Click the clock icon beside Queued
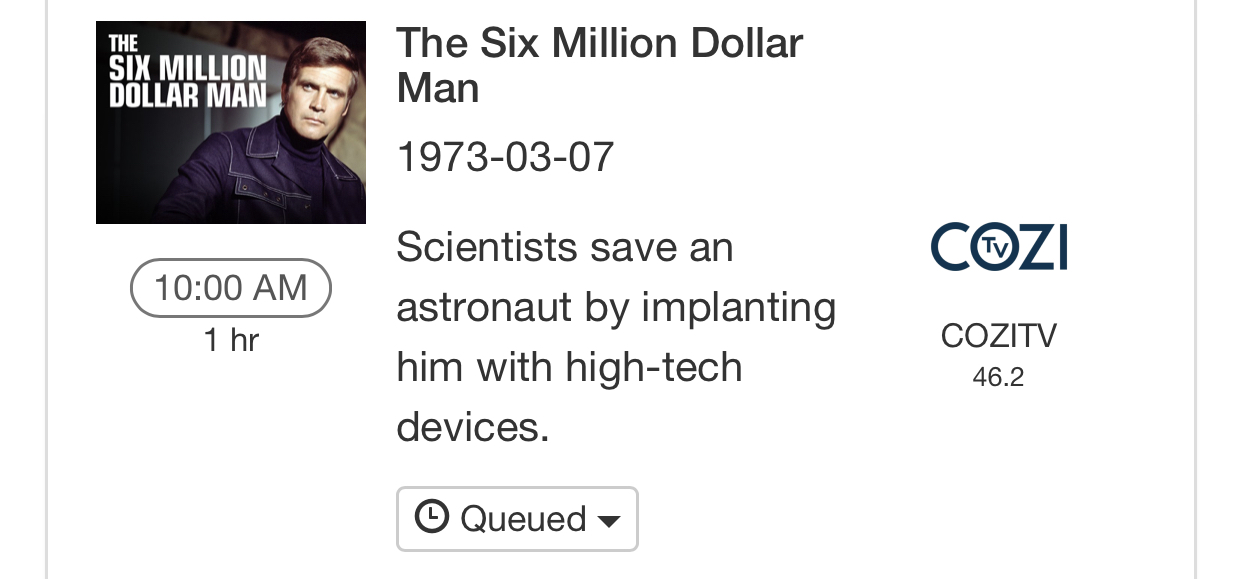 [x=431, y=517]
